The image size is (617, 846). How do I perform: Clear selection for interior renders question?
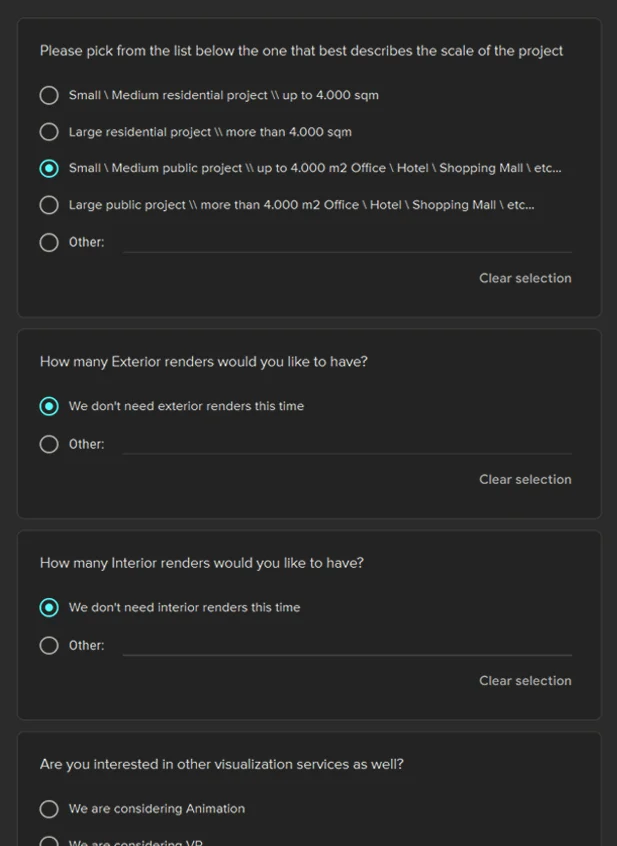[525, 680]
